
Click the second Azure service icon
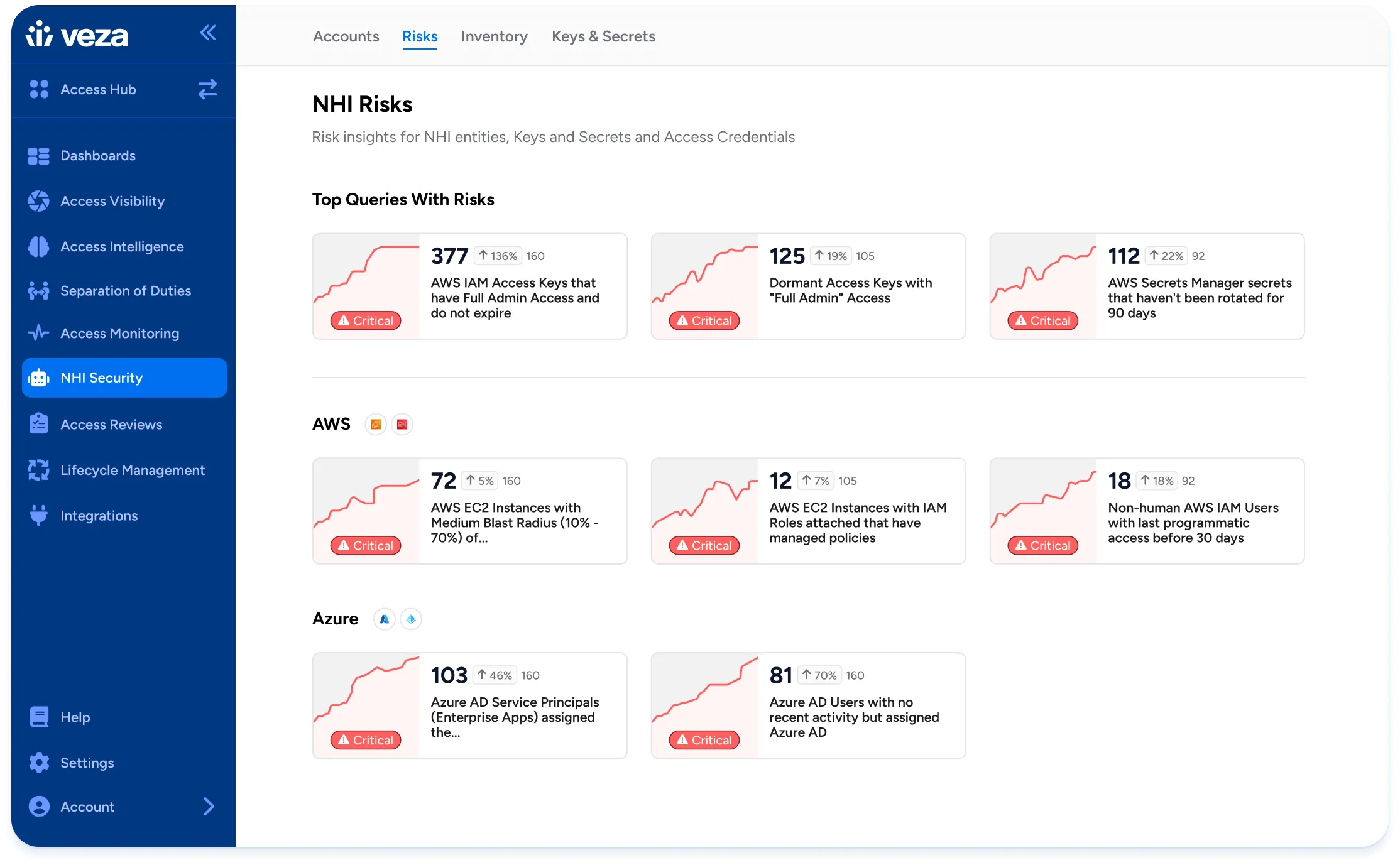[x=411, y=619]
